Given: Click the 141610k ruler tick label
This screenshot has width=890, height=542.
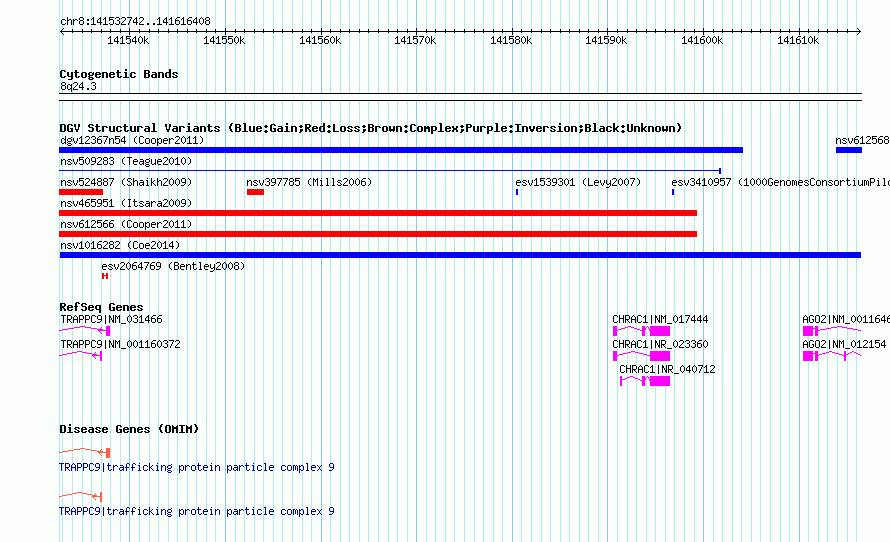Looking at the screenshot, I should 798,40.
